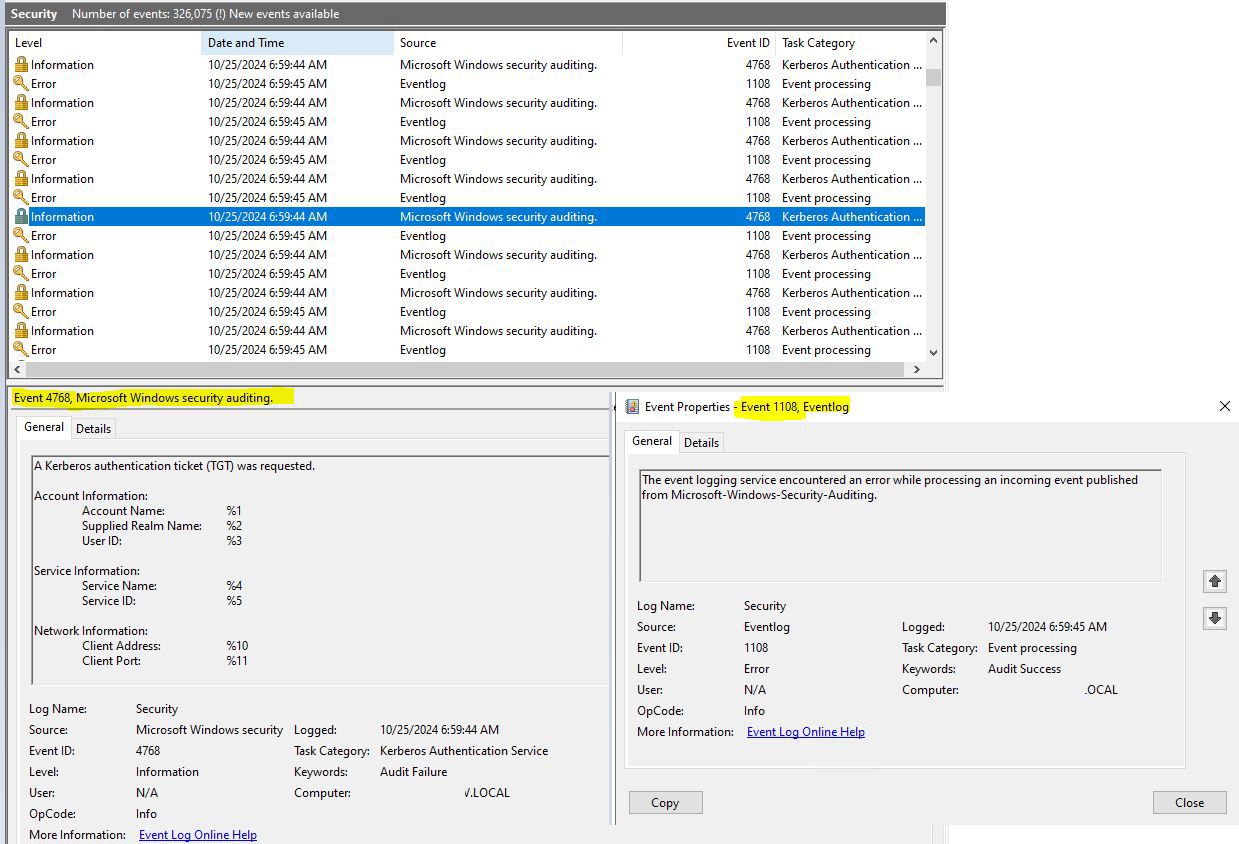Image resolution: width=1239 pixels, height=844 pixels.
Task: Click the '%1' account name value
Action: pyautogui.click(x=234, y=511)
